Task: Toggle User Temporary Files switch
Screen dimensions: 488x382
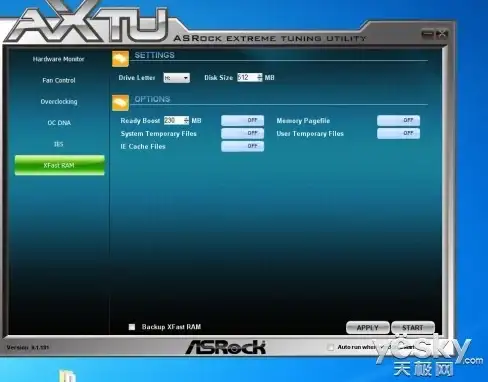Action: pos(398,133)
